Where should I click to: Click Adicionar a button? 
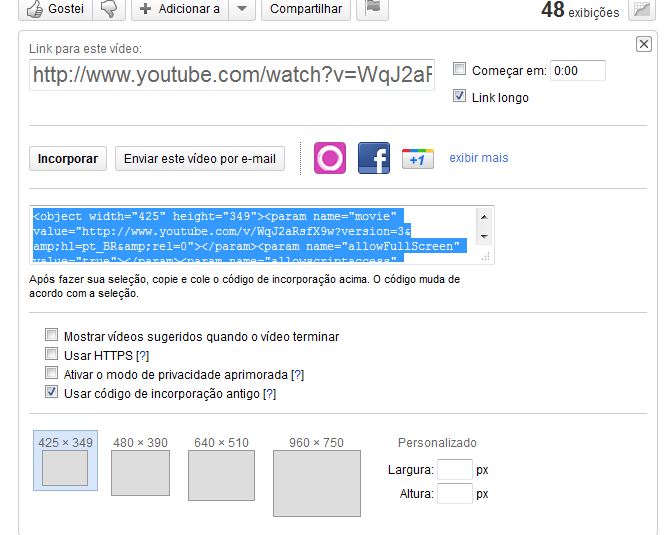point(180,9)
